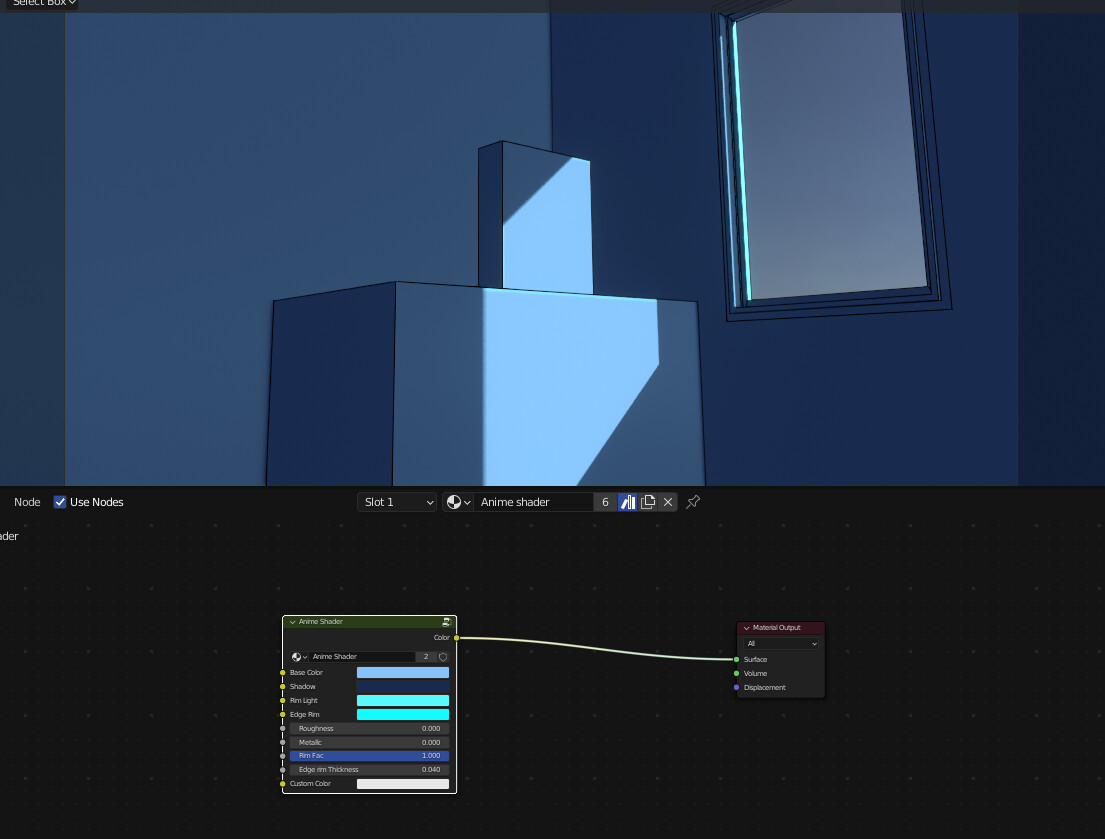The height and width of the screenshot is (839, 1105).
Task: Open the material browser icon inside the node
Action: (x=297, y=657)
